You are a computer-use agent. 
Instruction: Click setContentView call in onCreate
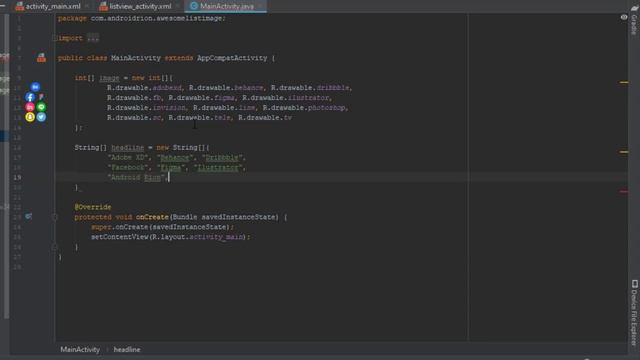pos(120,237)
